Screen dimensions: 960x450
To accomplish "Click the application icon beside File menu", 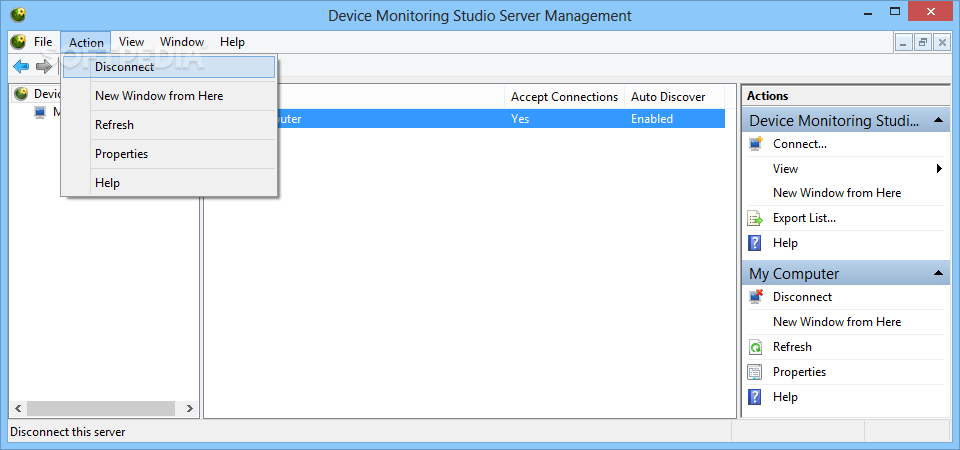I will 19,42.
